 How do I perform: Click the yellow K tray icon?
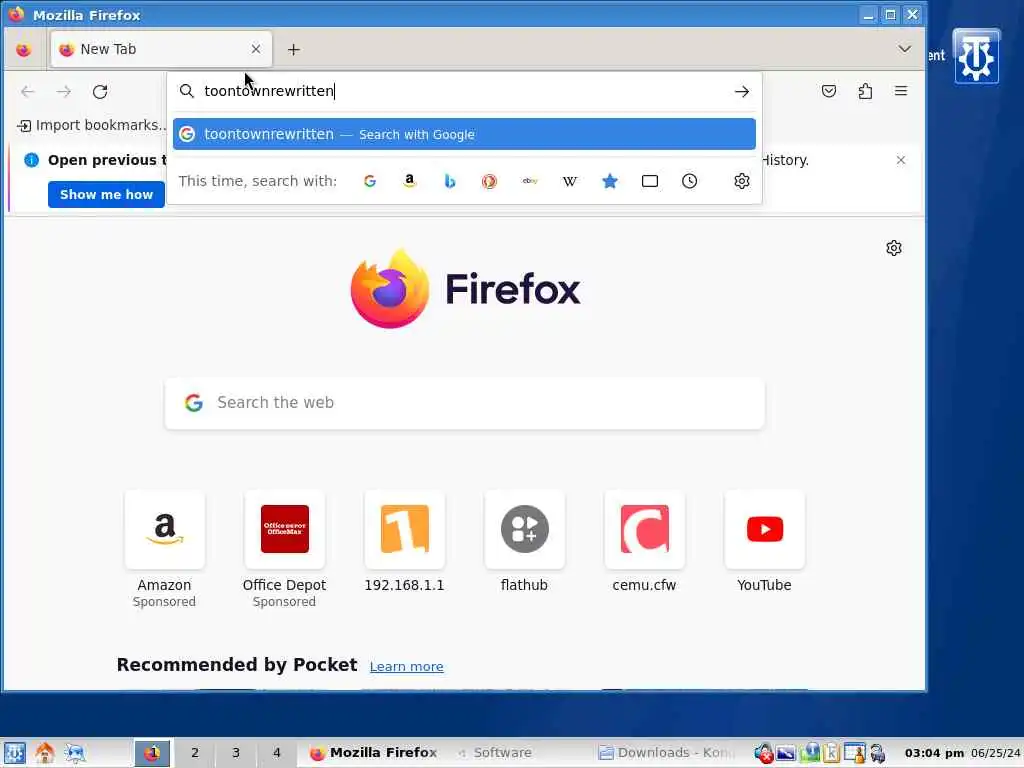(x=831, y=753)
